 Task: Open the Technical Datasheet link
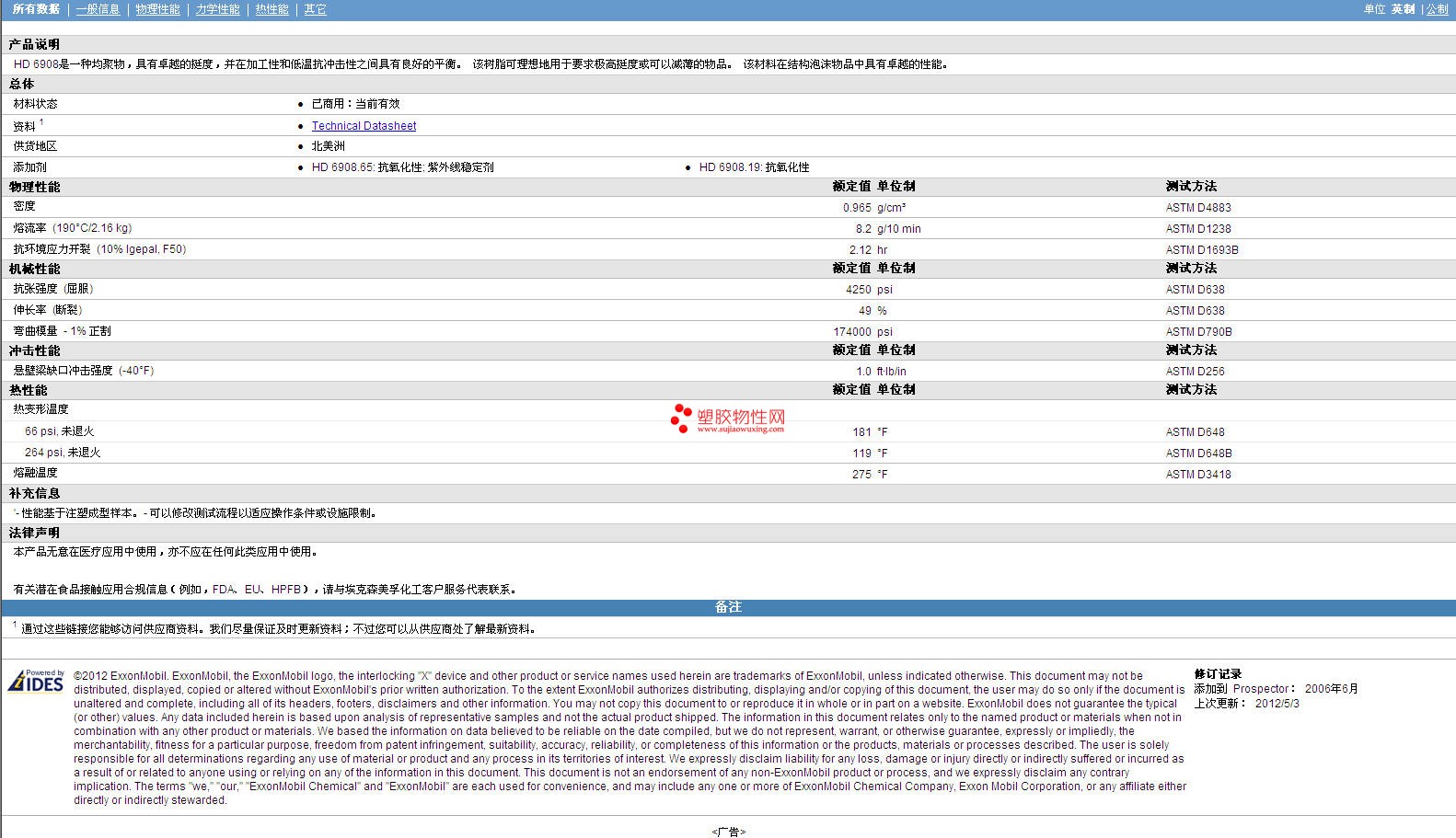pyautogui.click(x=364, y=126)
